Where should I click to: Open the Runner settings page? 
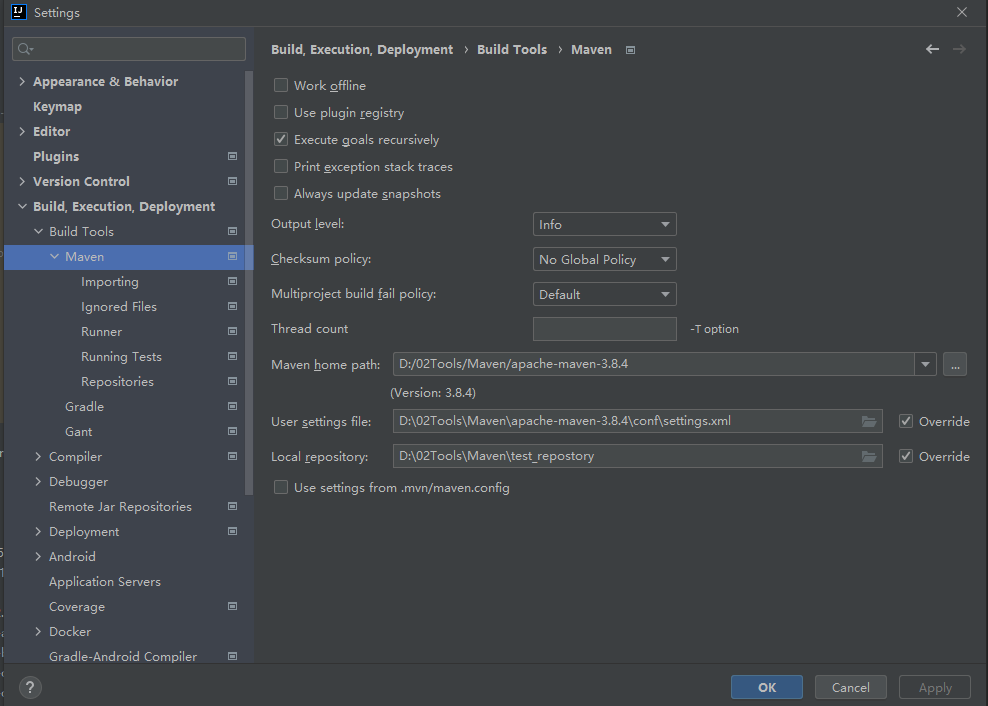click(101, 332)
